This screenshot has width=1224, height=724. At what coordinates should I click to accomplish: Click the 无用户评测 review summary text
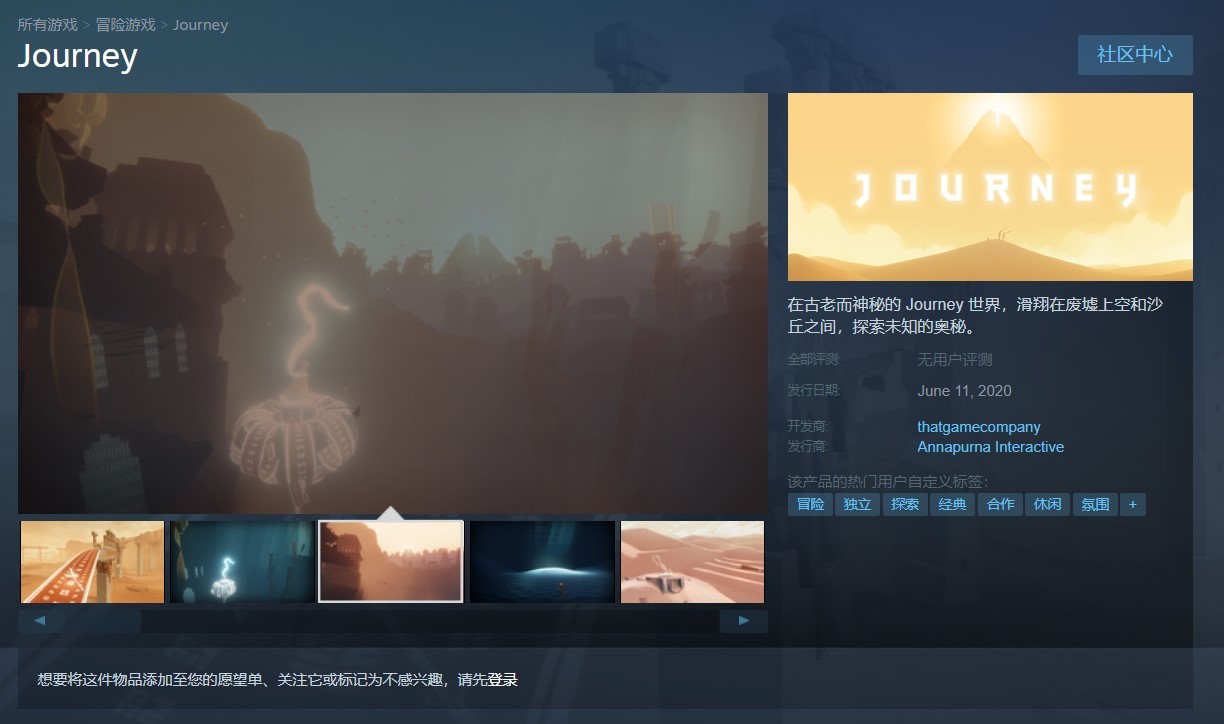tap(955, 359)
